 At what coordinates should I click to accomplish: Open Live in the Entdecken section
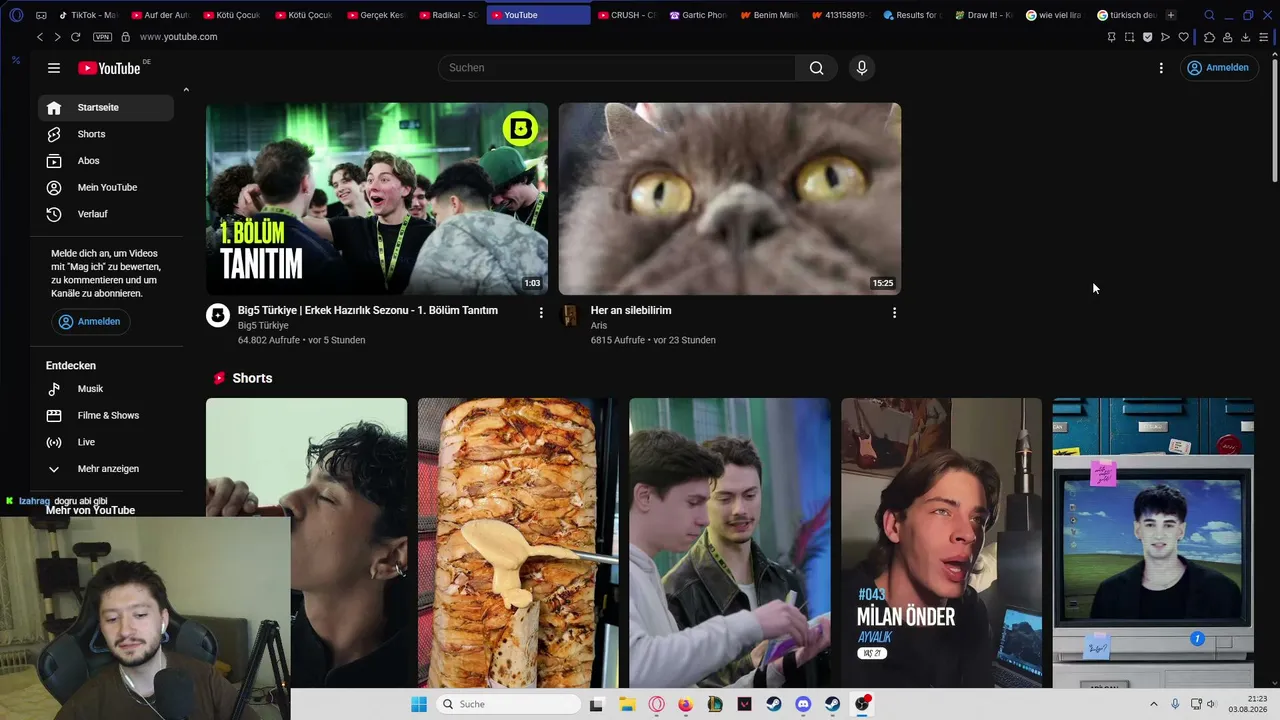point(106,442)
